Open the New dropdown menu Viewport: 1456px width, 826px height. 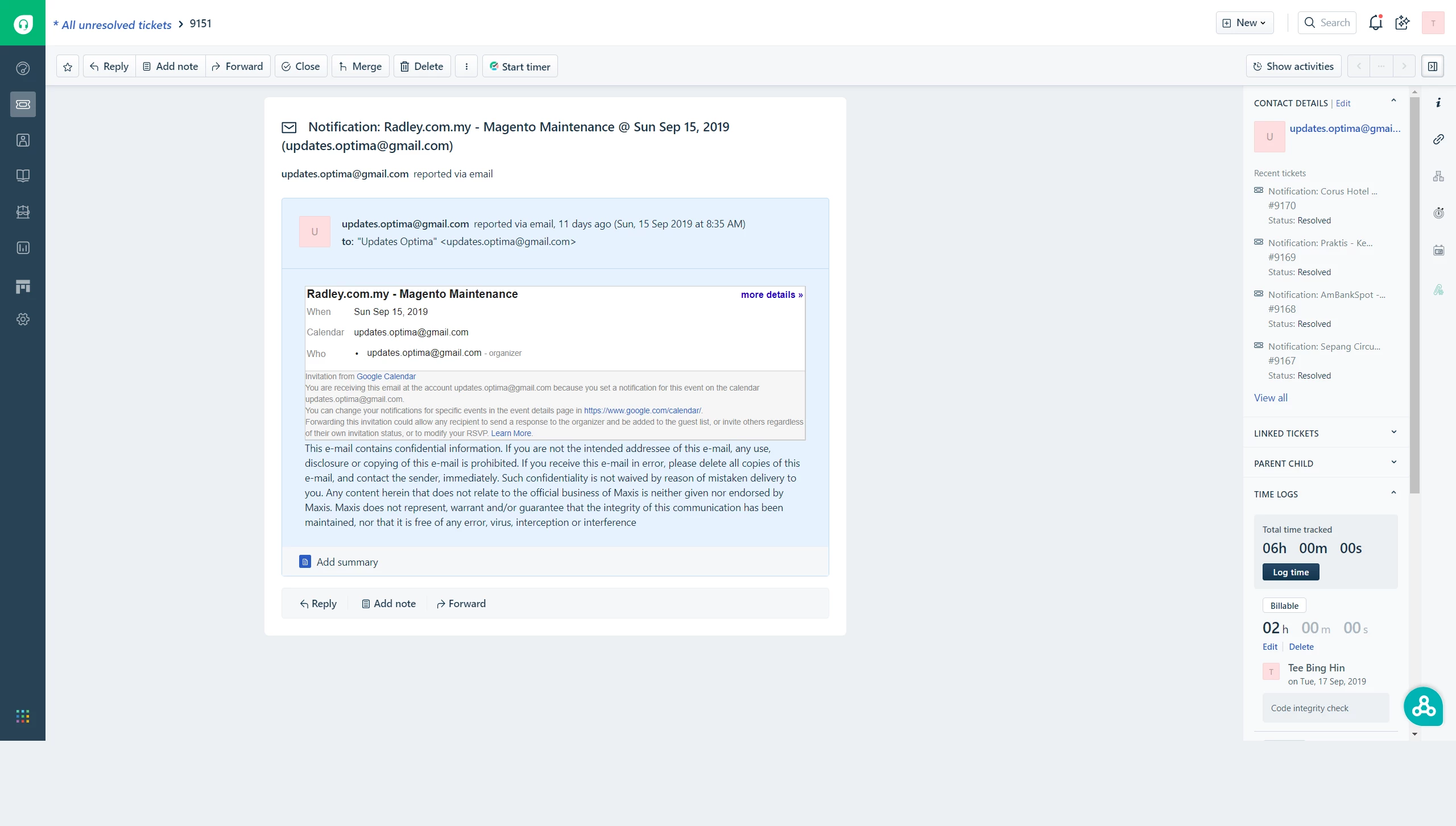click(x=1244, y=22)
